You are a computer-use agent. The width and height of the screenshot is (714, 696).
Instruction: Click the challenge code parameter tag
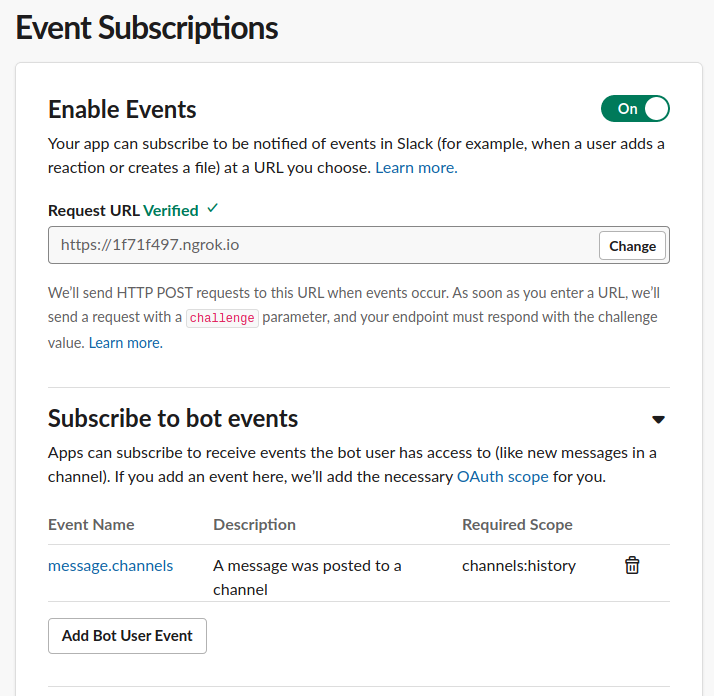pos(222,318)
